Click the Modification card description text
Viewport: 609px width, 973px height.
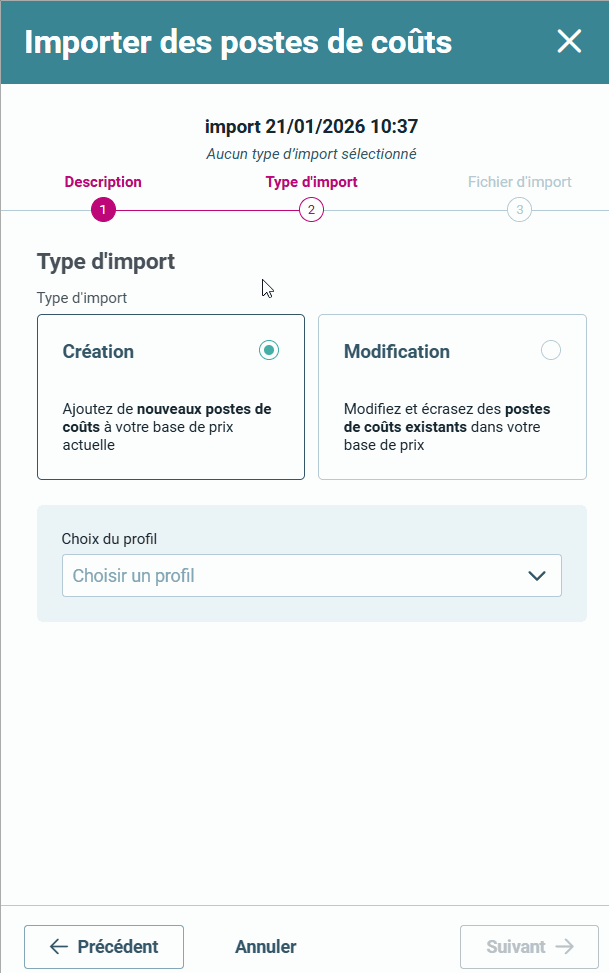pos(446,427)
